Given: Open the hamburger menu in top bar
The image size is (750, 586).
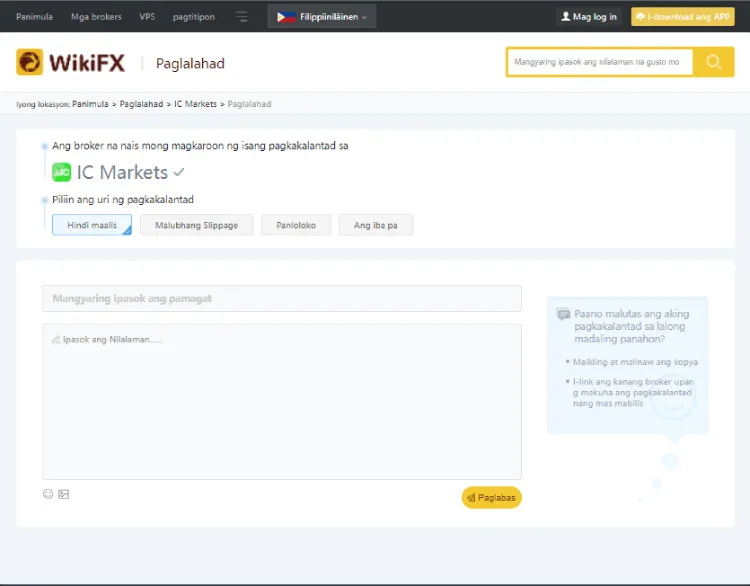Looking at the screenshot, I should click(x=242, y=17).
